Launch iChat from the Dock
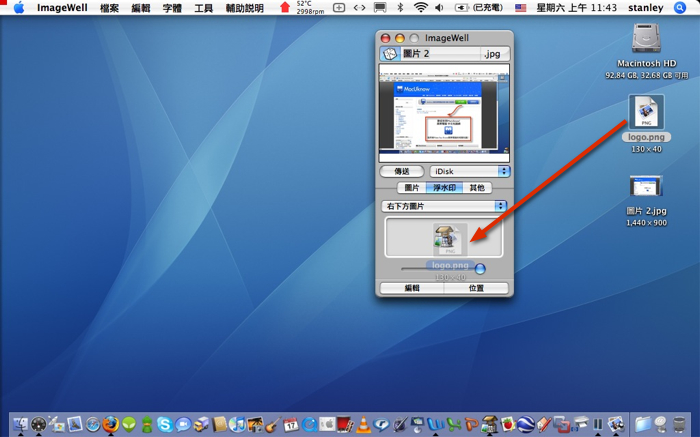Image resolution: width=700 pixels, height=437 pixels. pos(183,424)
